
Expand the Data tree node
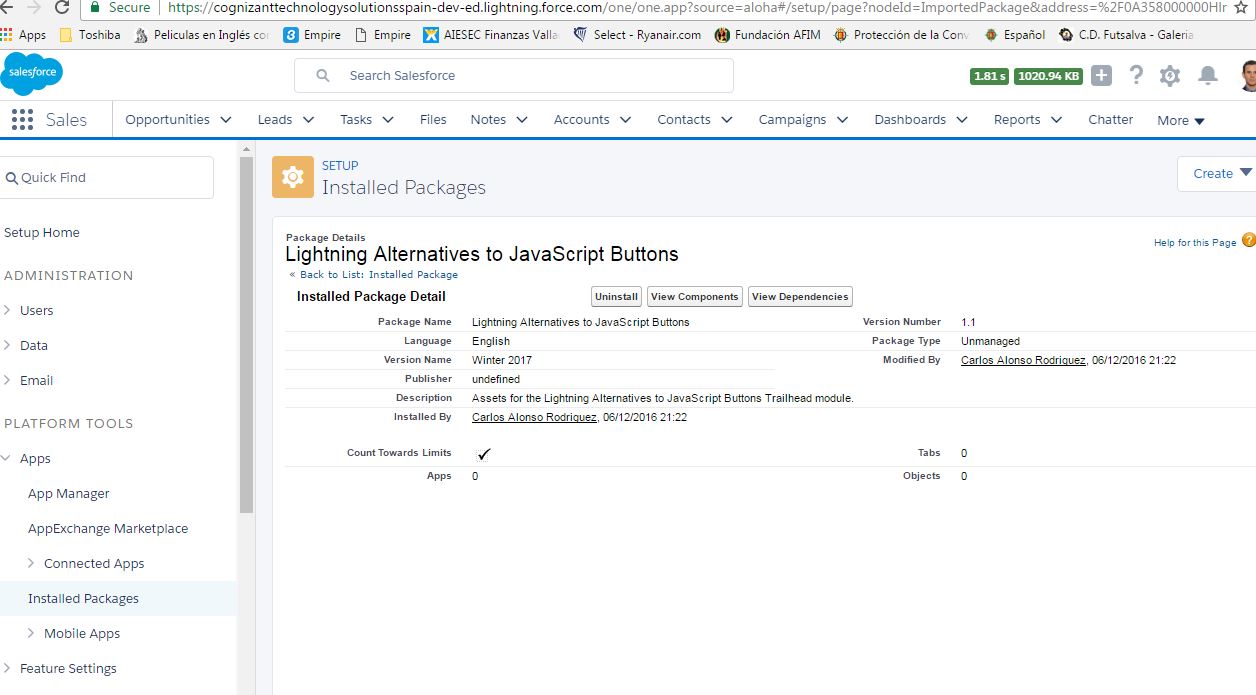click(8, 345)
